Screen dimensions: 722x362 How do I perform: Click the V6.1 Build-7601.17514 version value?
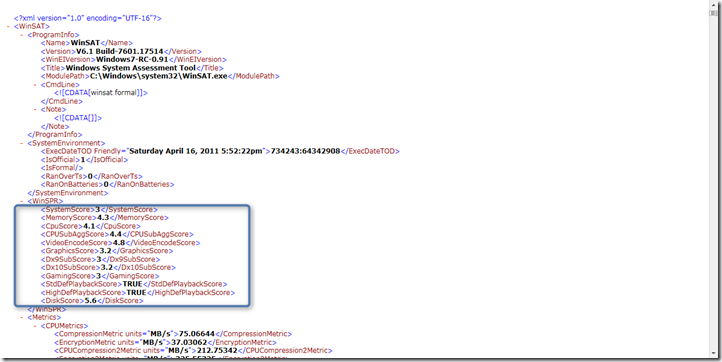point(120,51)
